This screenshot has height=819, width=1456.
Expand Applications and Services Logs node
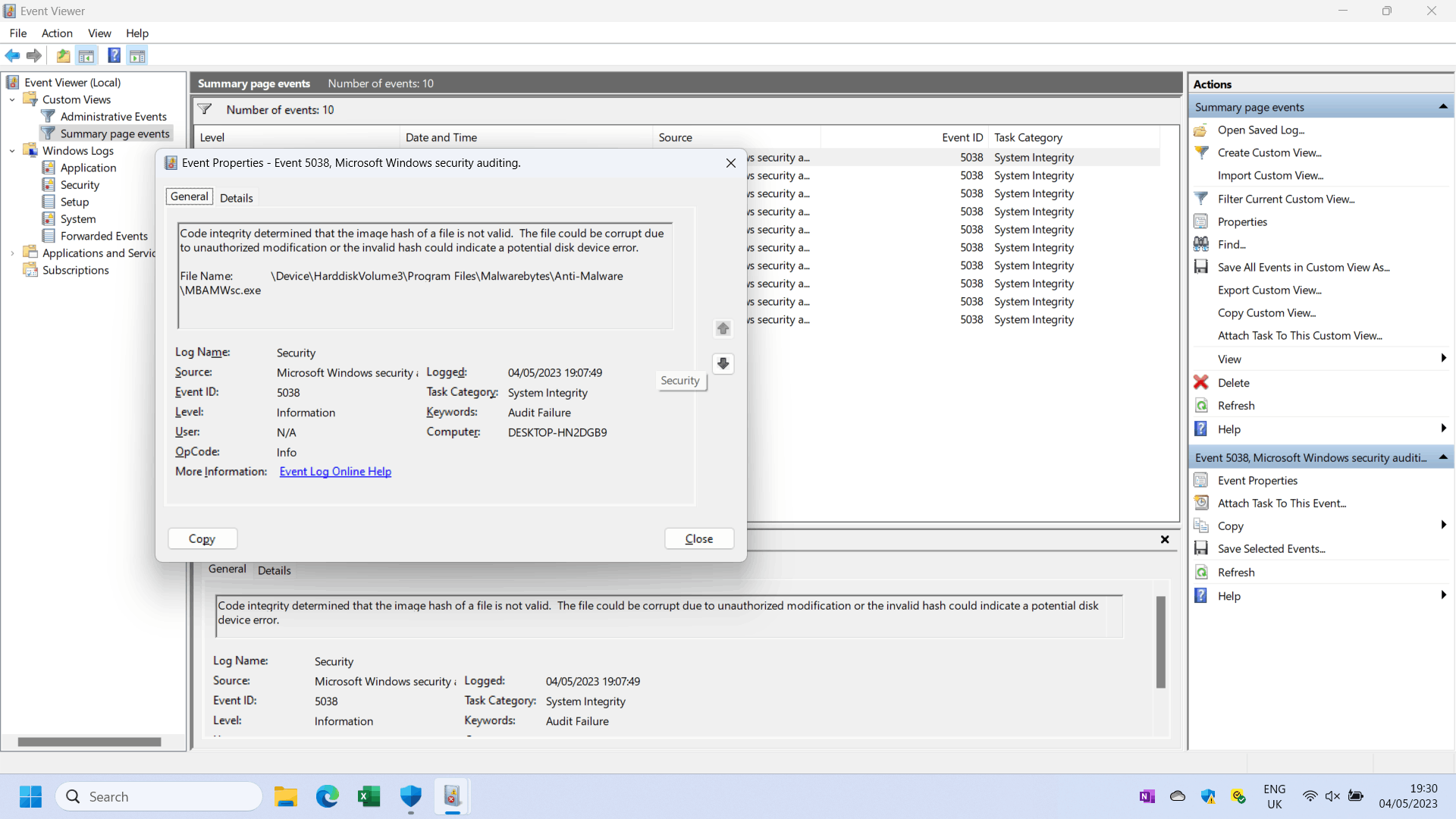click(12, 253)
